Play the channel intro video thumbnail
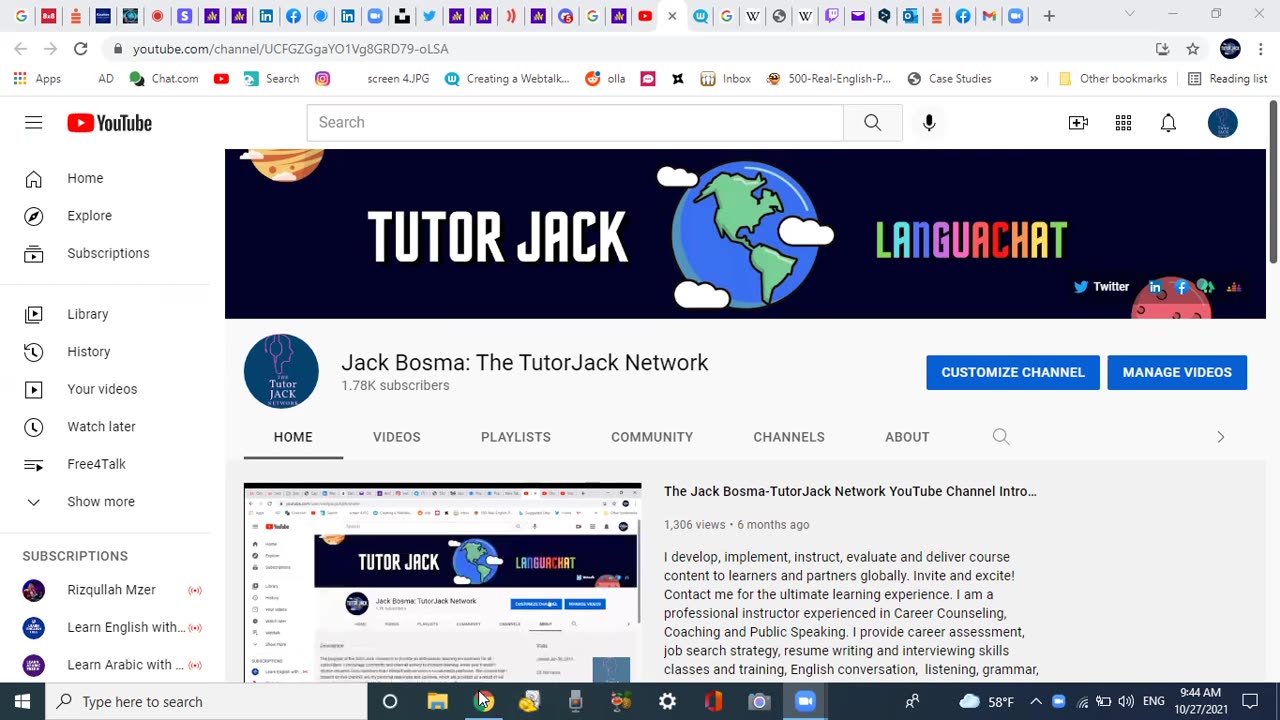The height and width of the screenshot is (720, 1280). coord(442,583)
